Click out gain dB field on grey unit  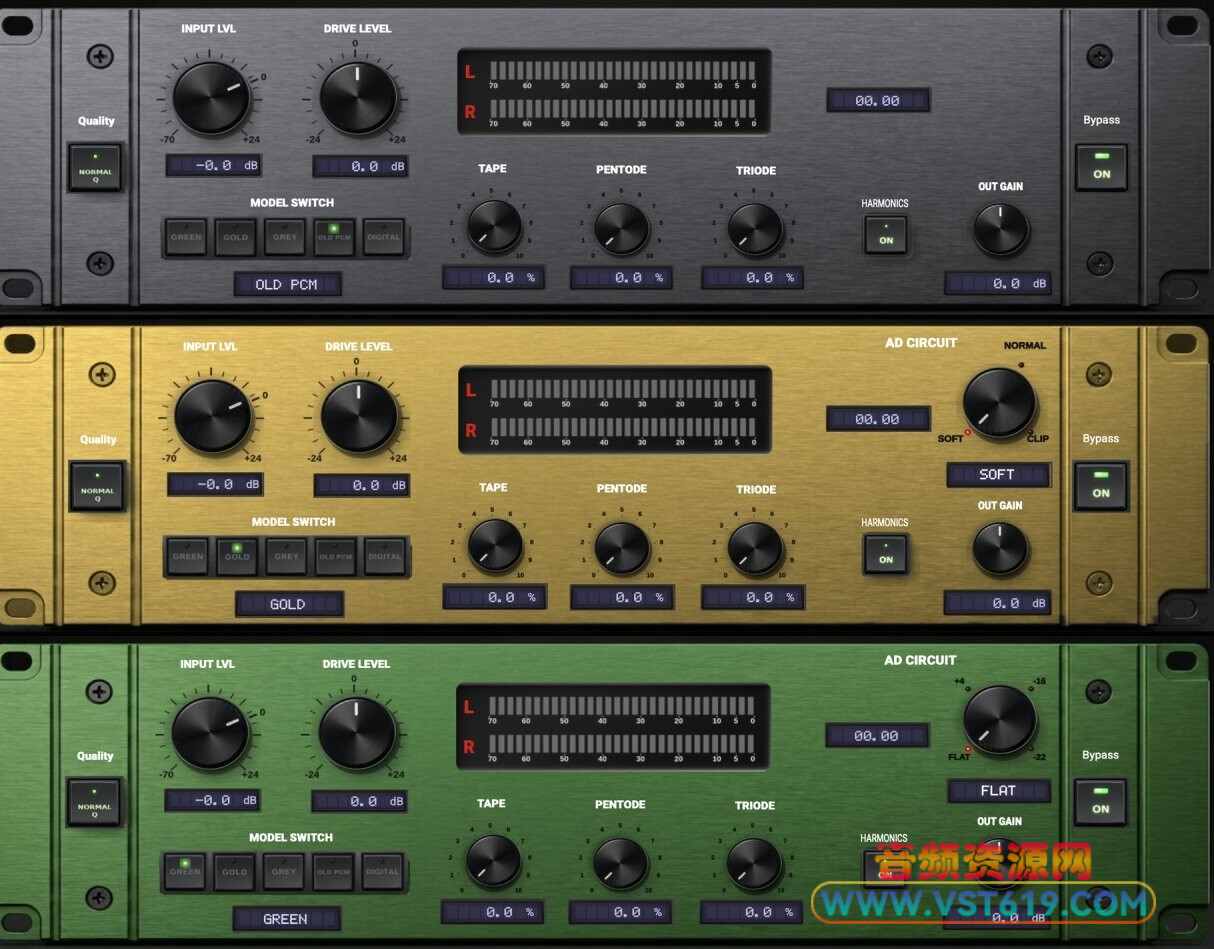coord(998,284)
